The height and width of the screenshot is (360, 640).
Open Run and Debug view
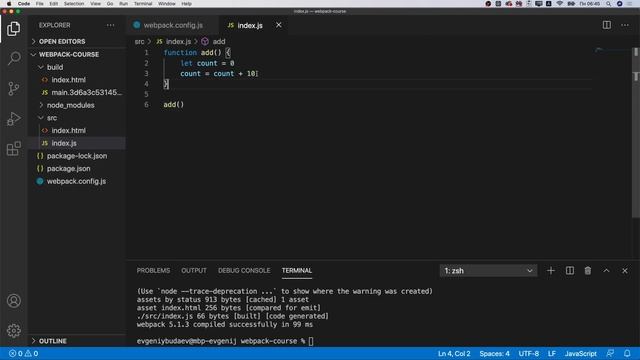click(13, 118)
